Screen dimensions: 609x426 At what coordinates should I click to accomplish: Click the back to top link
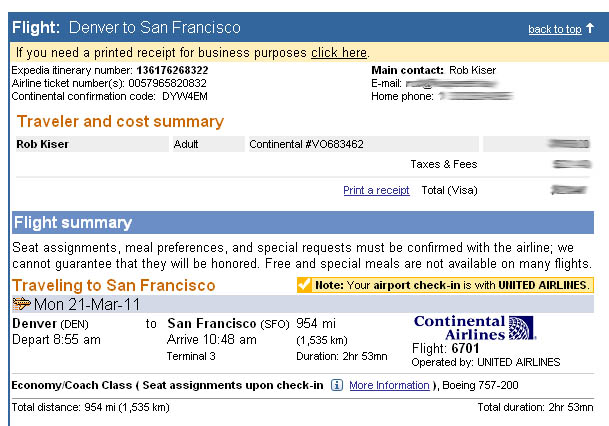pyautogui.click(x=555, y=29)
